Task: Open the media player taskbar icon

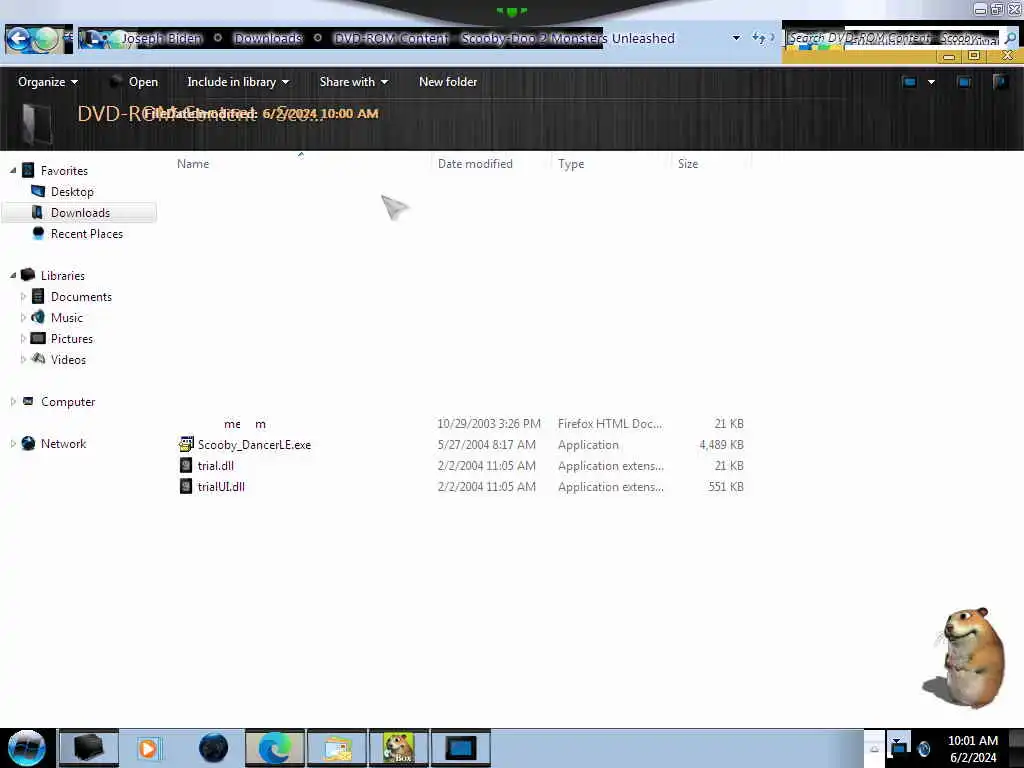Action: pyautogui.click(x=148, y=748)
